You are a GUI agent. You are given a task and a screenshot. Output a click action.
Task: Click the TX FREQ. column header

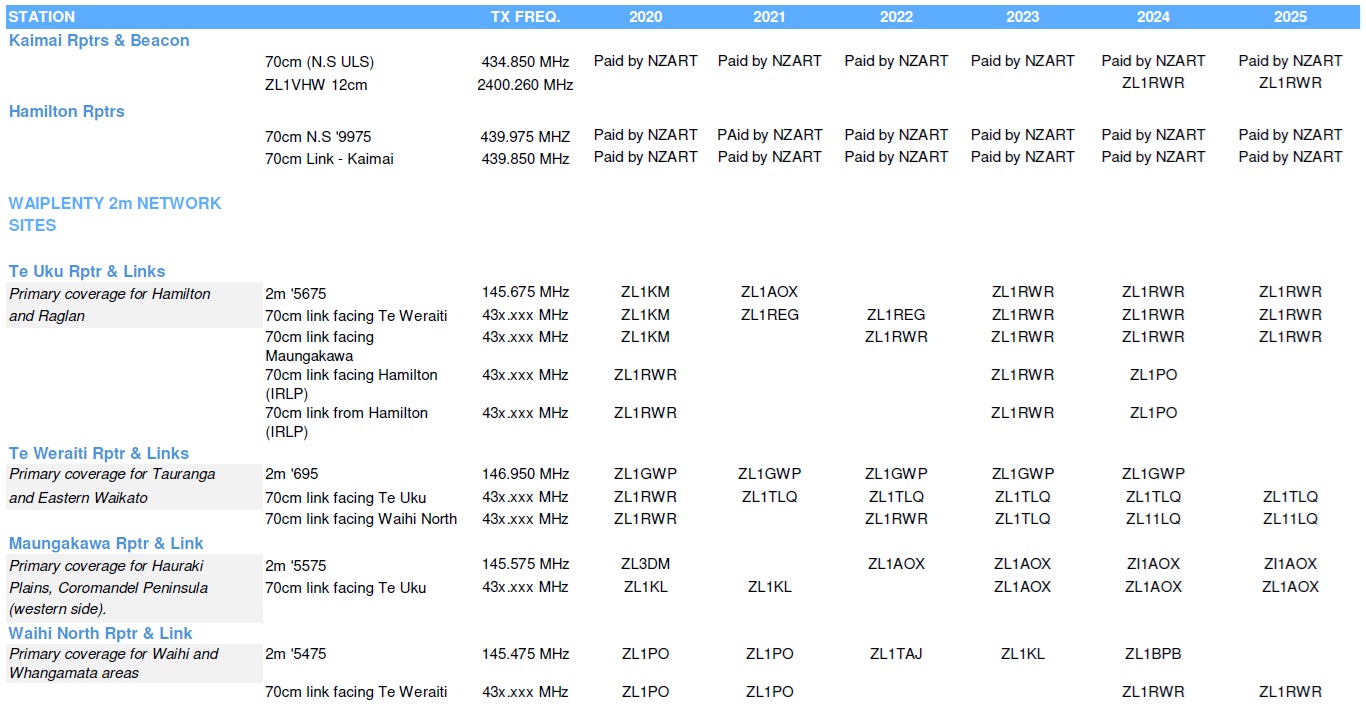pos(526,17)
